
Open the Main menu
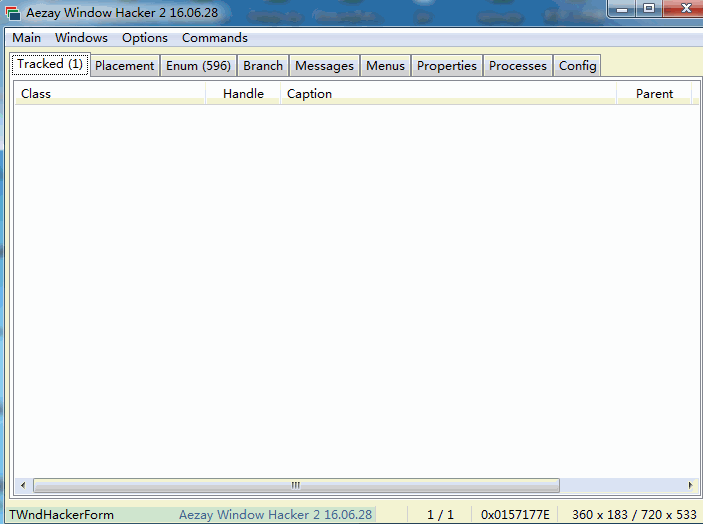click(x=26, y=38)
